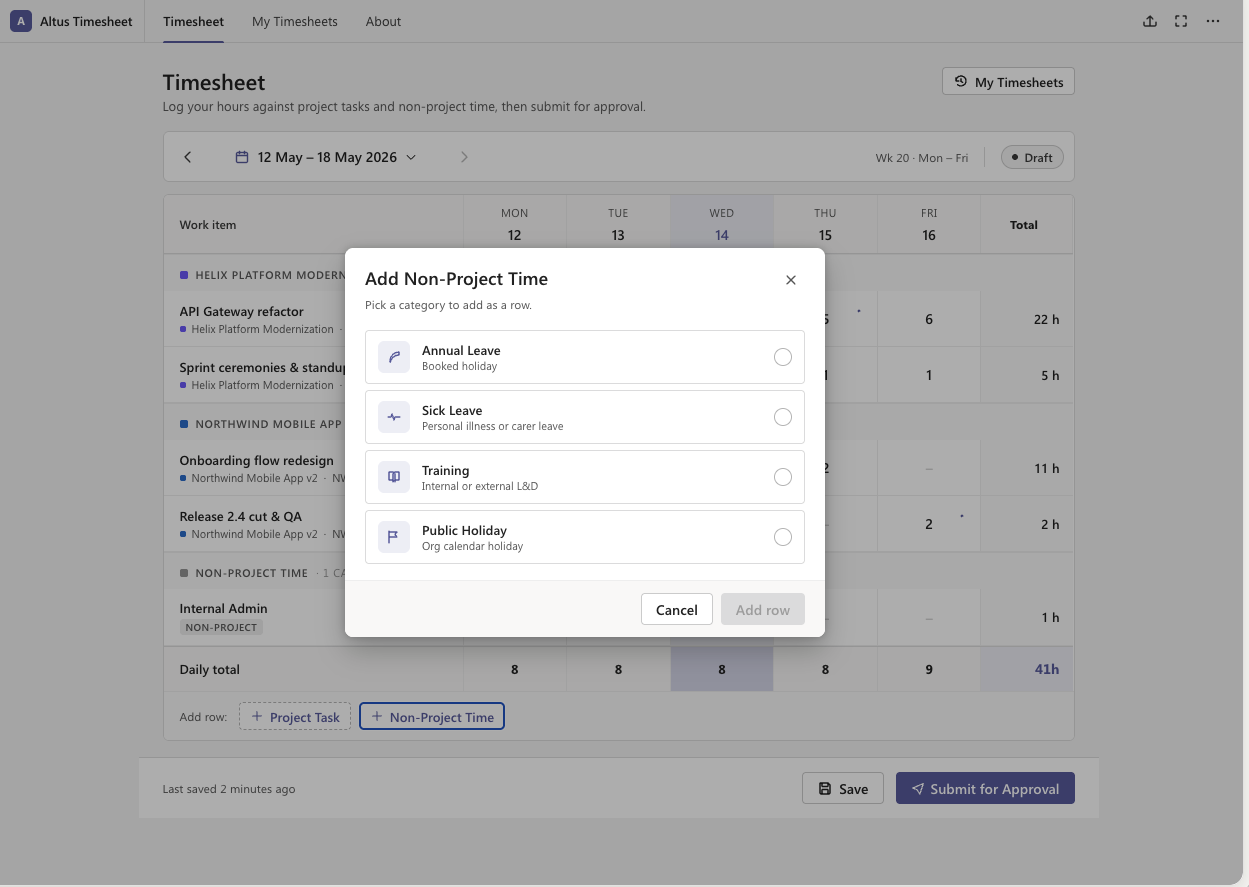The width and height of the screenshot is (1249, 887).
Task: Open the three-dot more options menu
Action: 1213,21
